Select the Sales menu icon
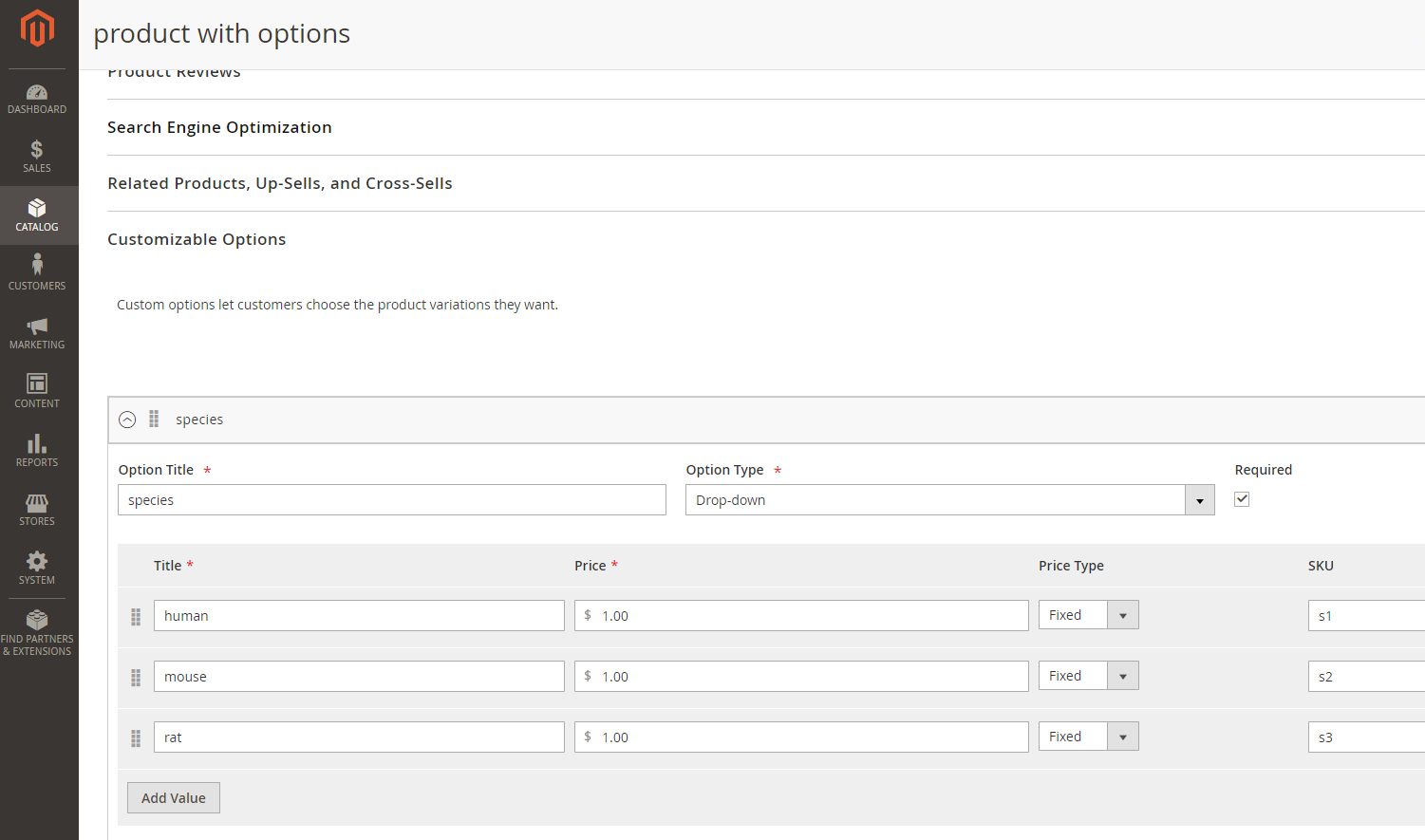Screen dimensions: 1425x840 [37, 157]
